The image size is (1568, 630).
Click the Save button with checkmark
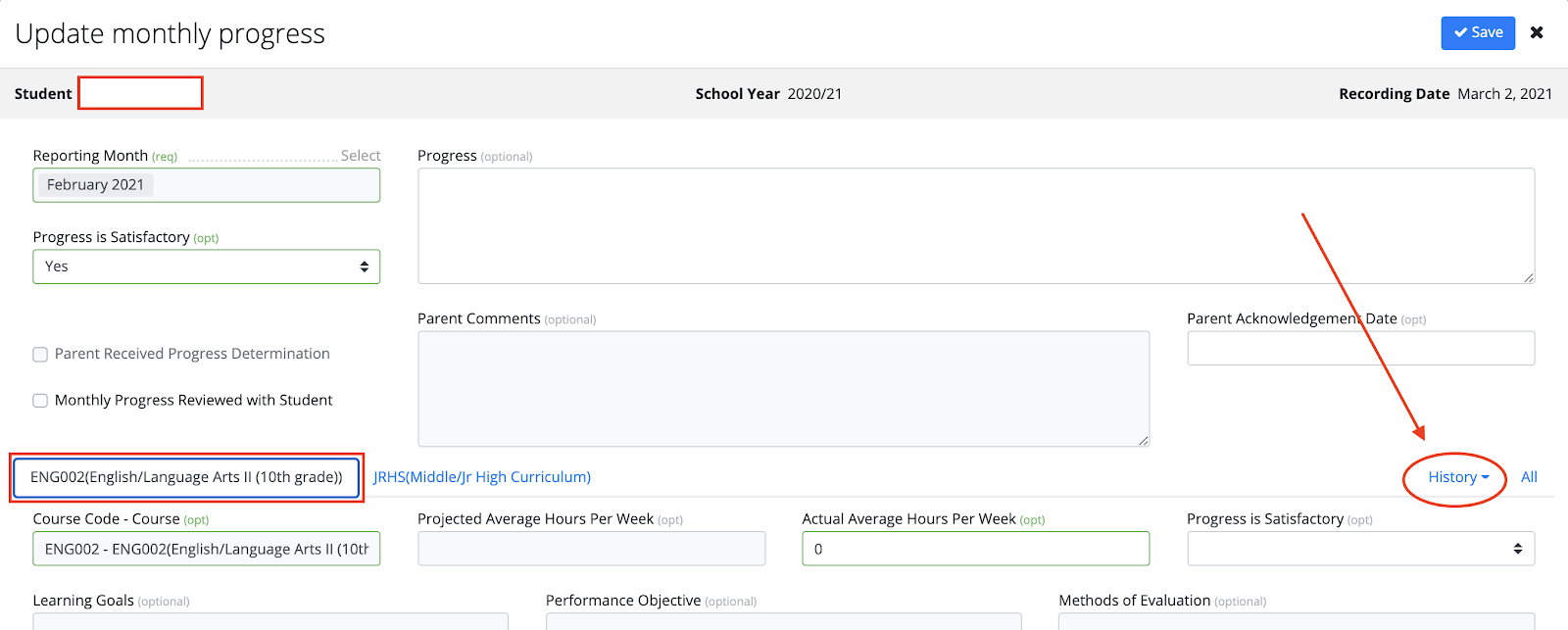[1478, 32]
